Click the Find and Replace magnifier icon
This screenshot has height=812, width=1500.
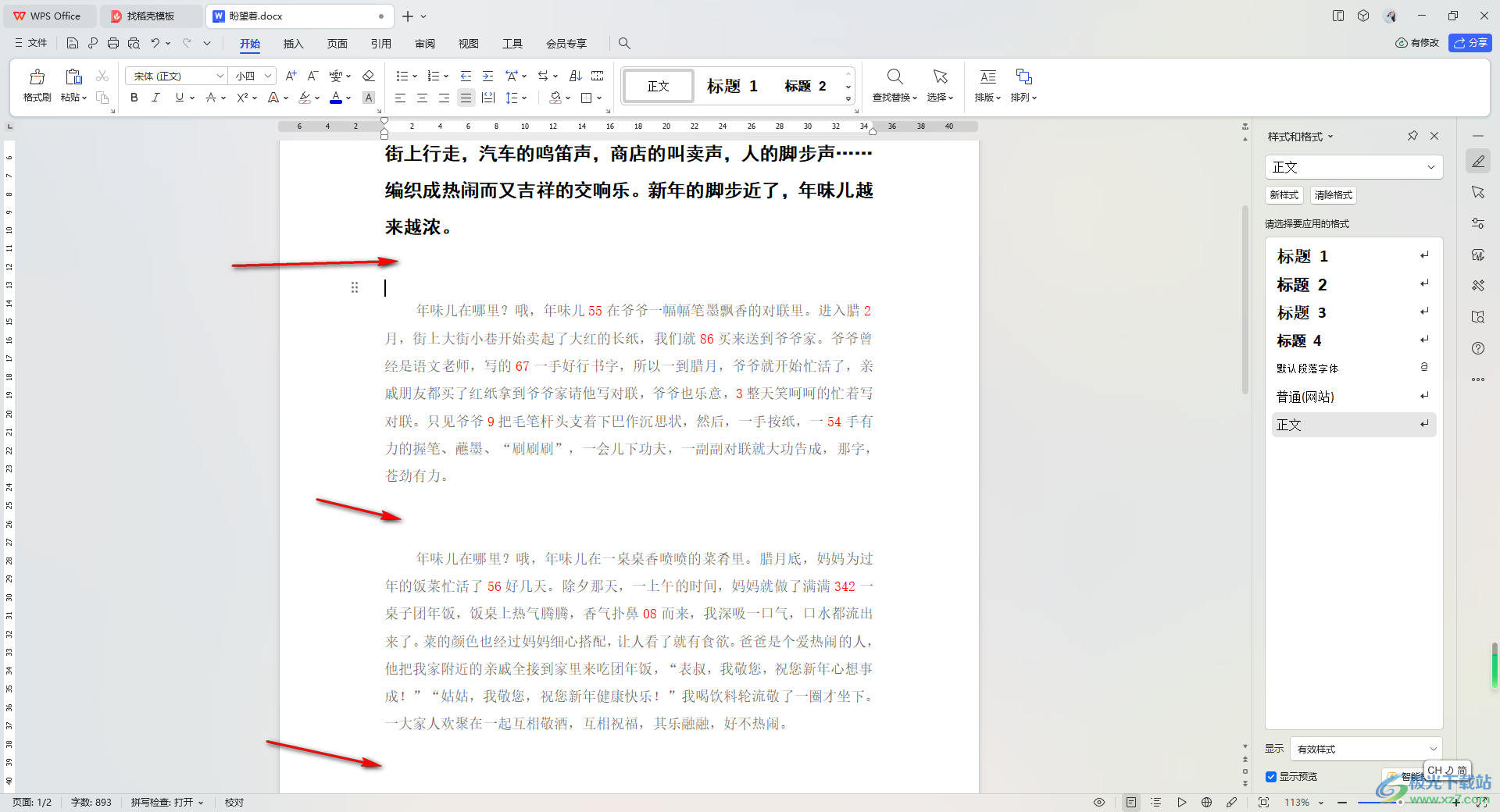[x=895, y=77]
